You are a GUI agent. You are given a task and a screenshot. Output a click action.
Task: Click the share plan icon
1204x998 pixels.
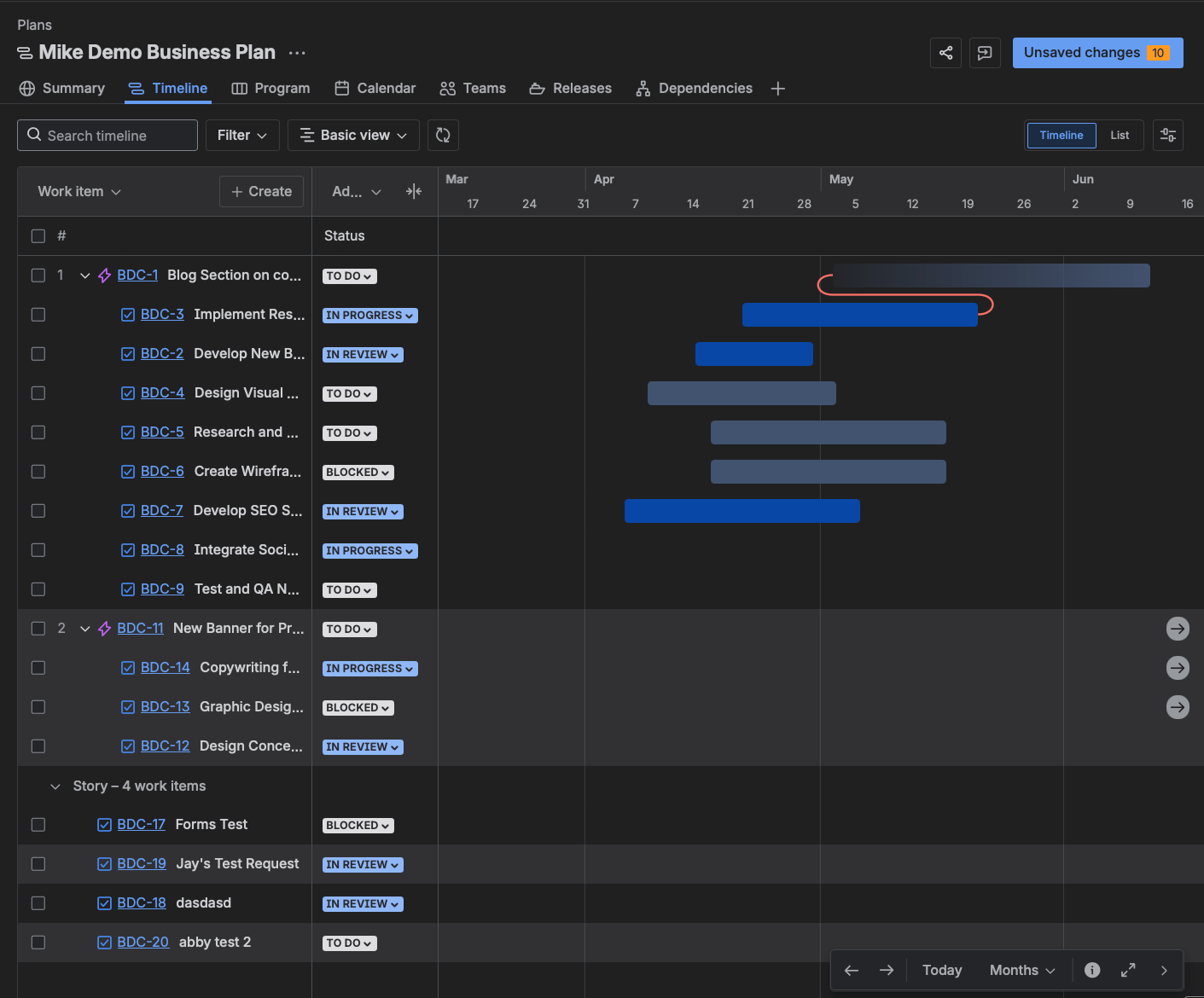pos(945,53)
